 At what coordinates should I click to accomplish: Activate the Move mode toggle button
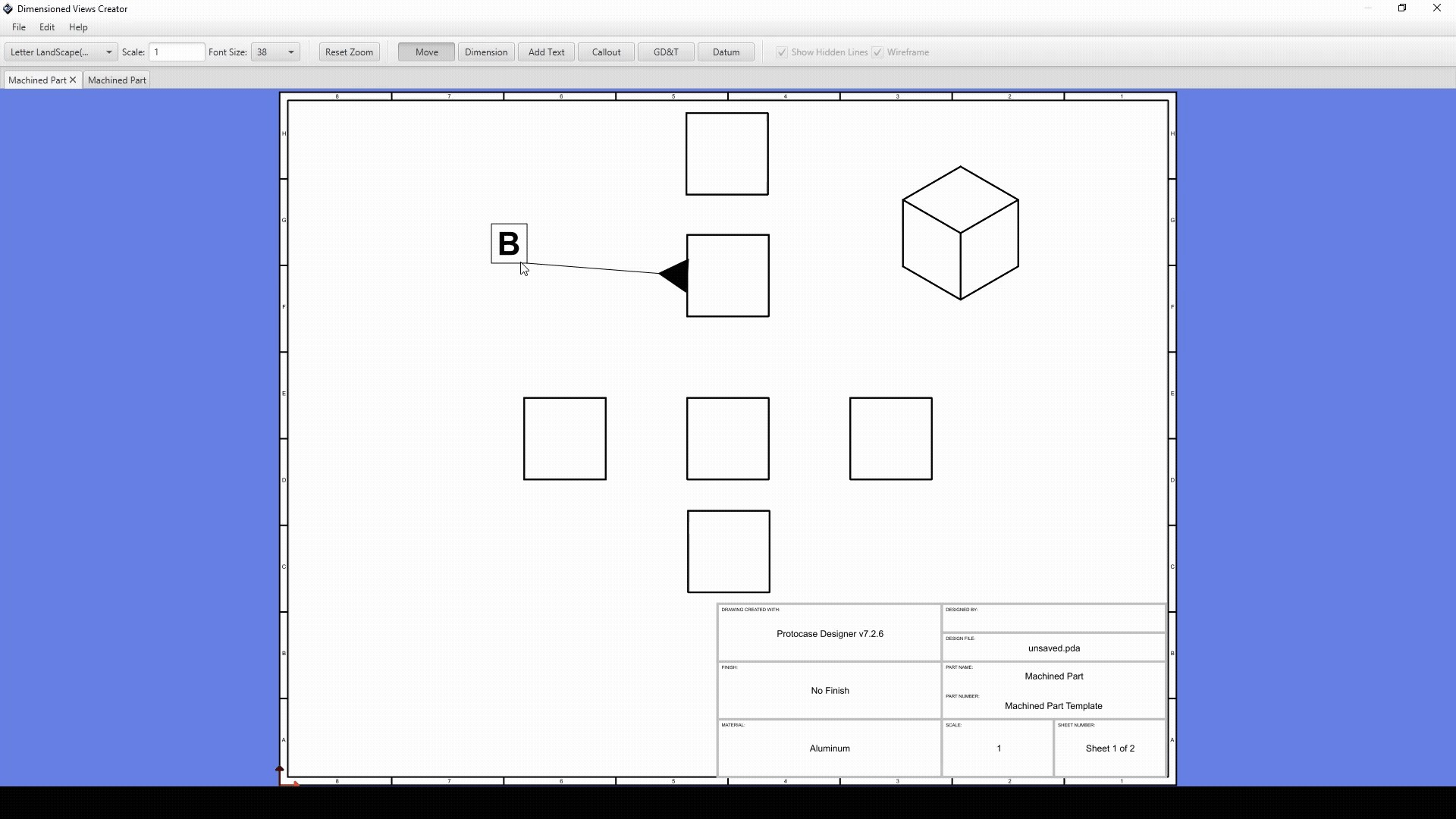click(x=426, y=52)
